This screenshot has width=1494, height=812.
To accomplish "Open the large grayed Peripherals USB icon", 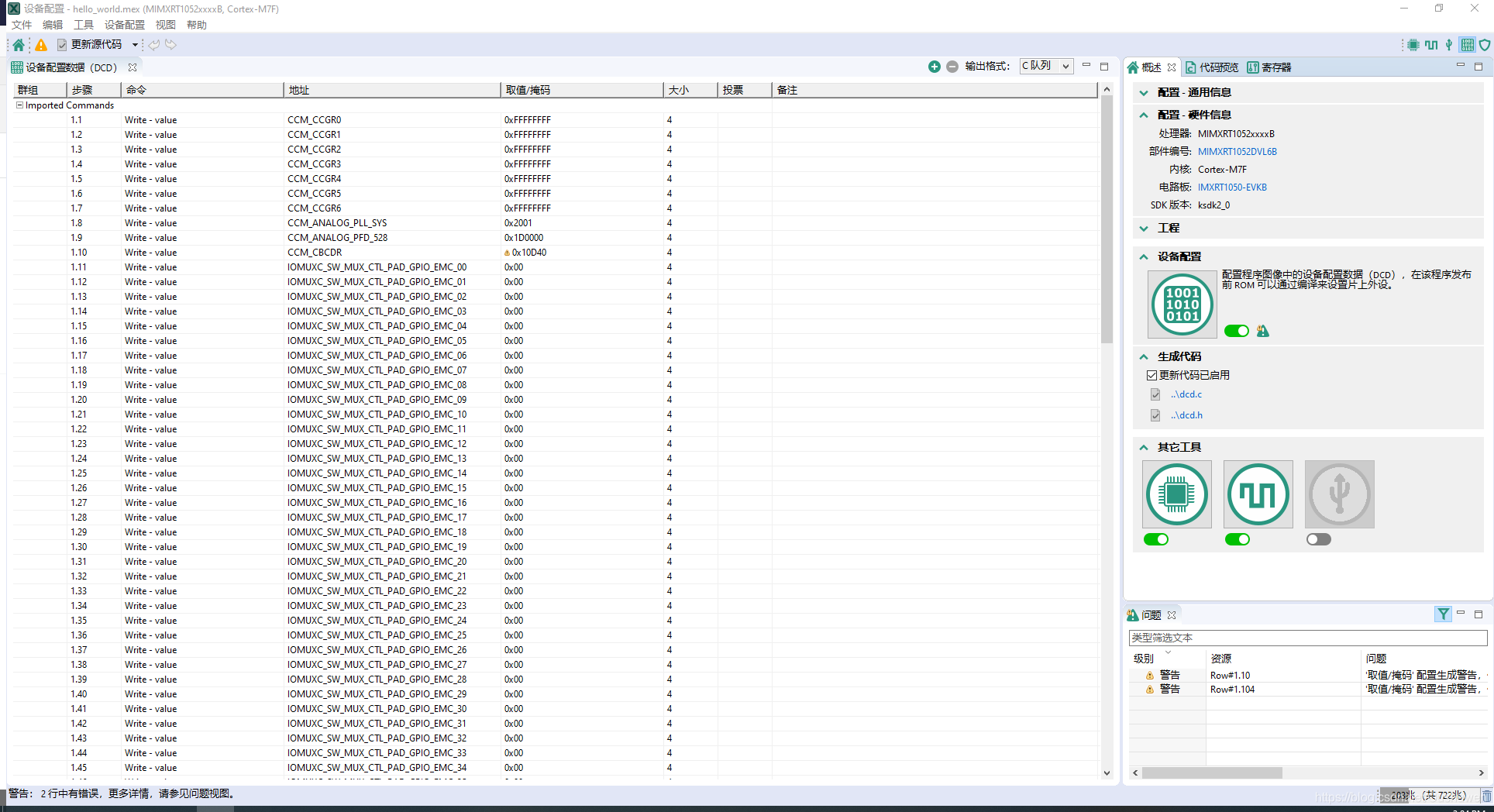I will click(1340, 494).
